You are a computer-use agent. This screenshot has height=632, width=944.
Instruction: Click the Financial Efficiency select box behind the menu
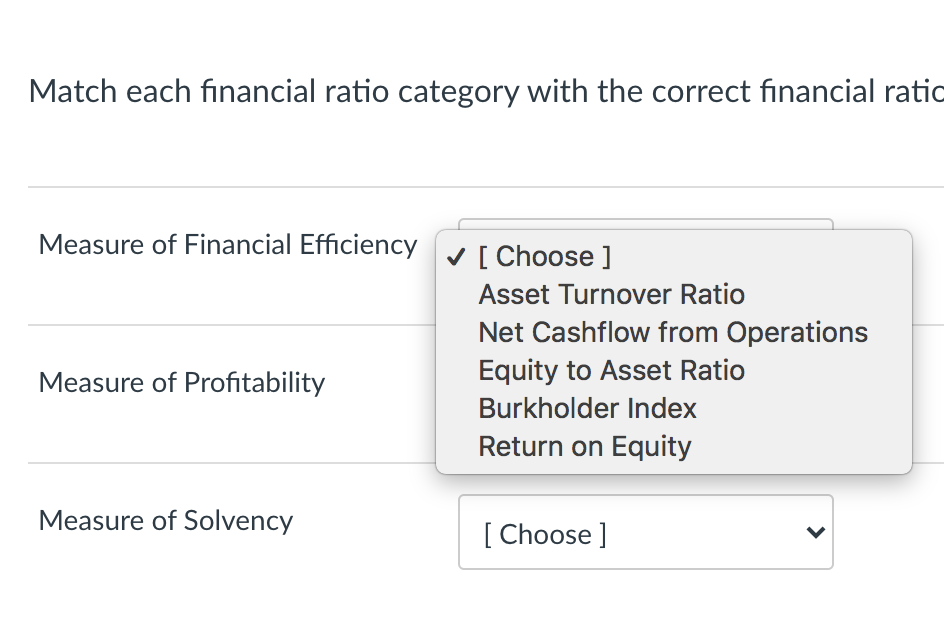[645, 224]
